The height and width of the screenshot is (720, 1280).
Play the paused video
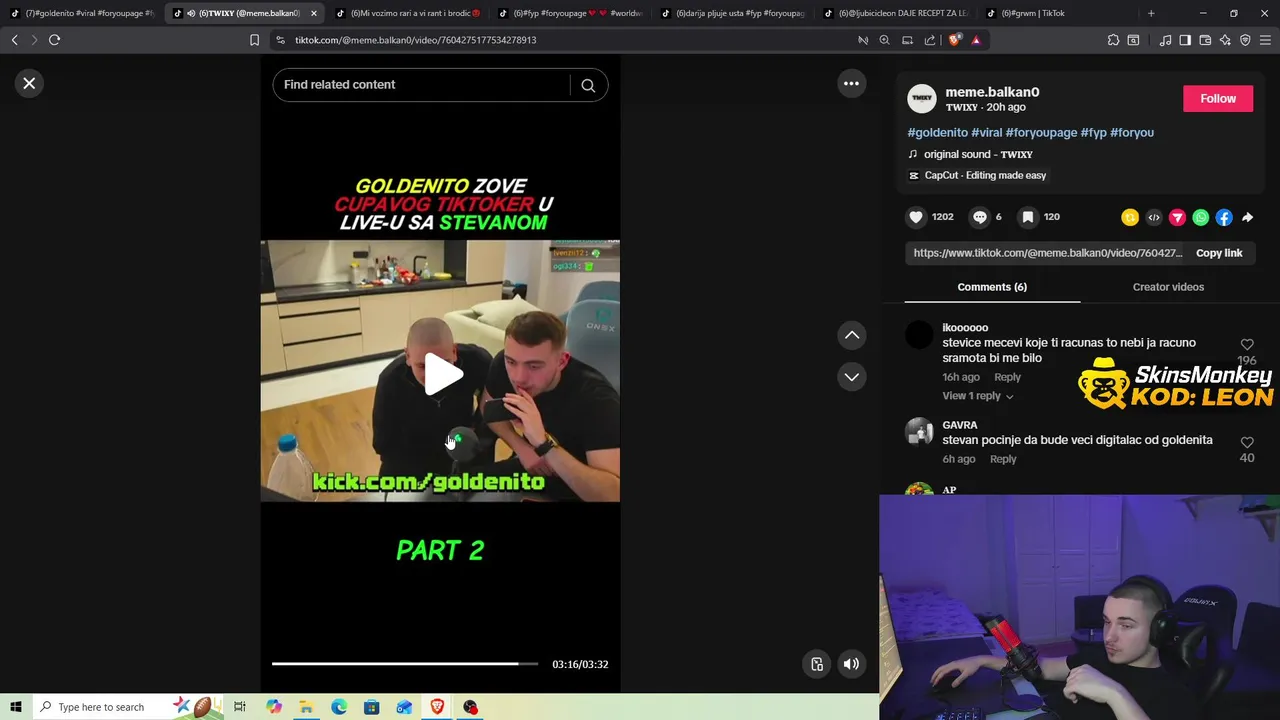click(441, 374)
